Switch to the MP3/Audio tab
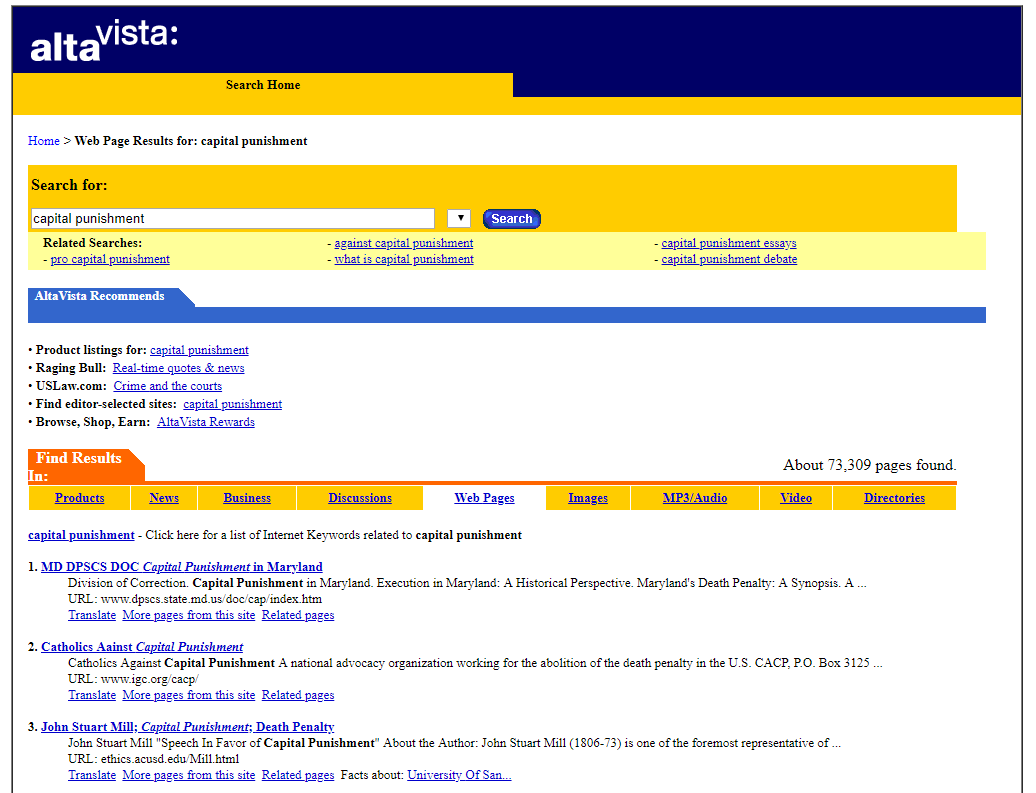Viewport: 1036px width, 793px height. coord(695,498)
